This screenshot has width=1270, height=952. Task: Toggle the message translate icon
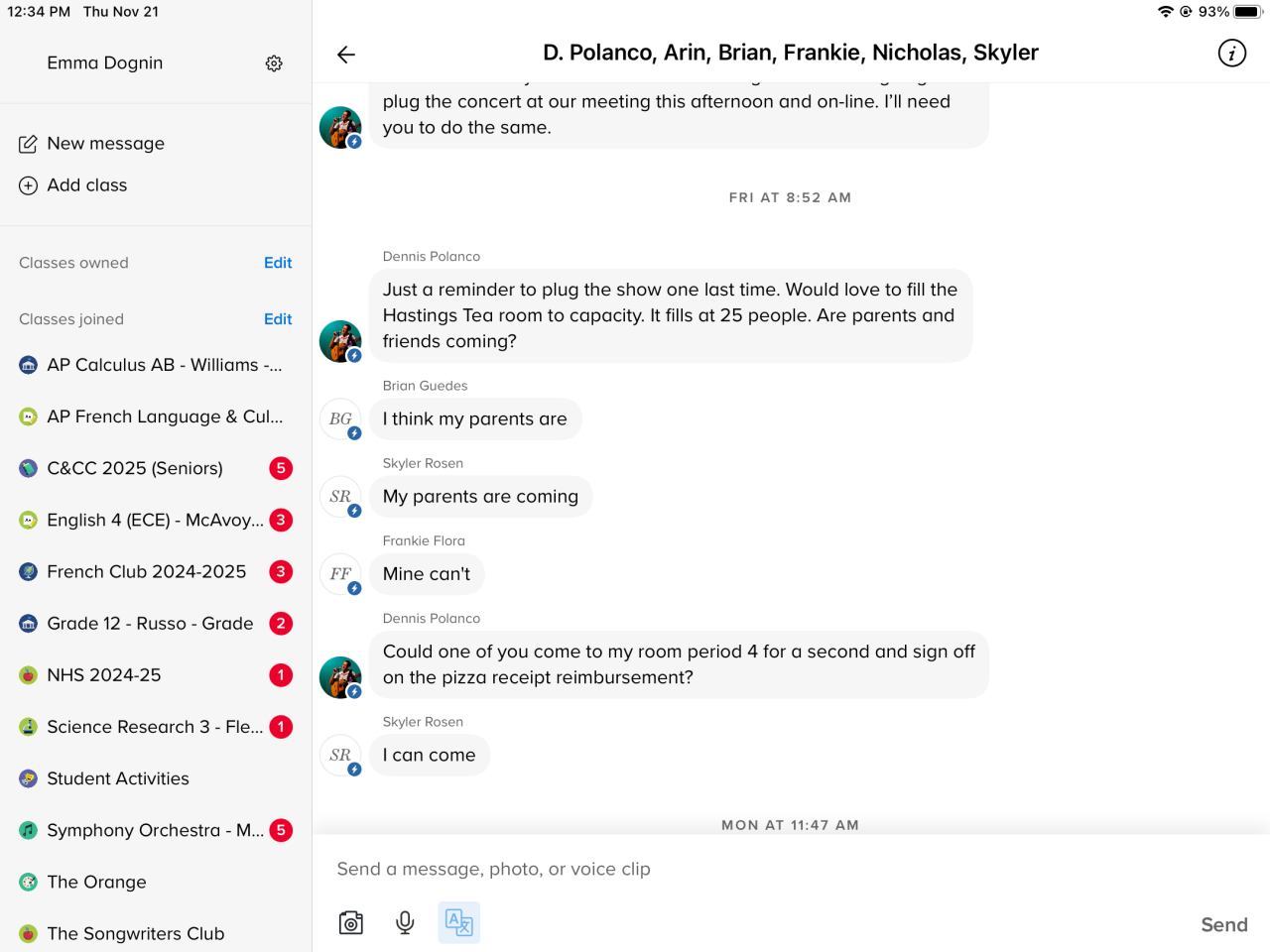click(458, 923)
